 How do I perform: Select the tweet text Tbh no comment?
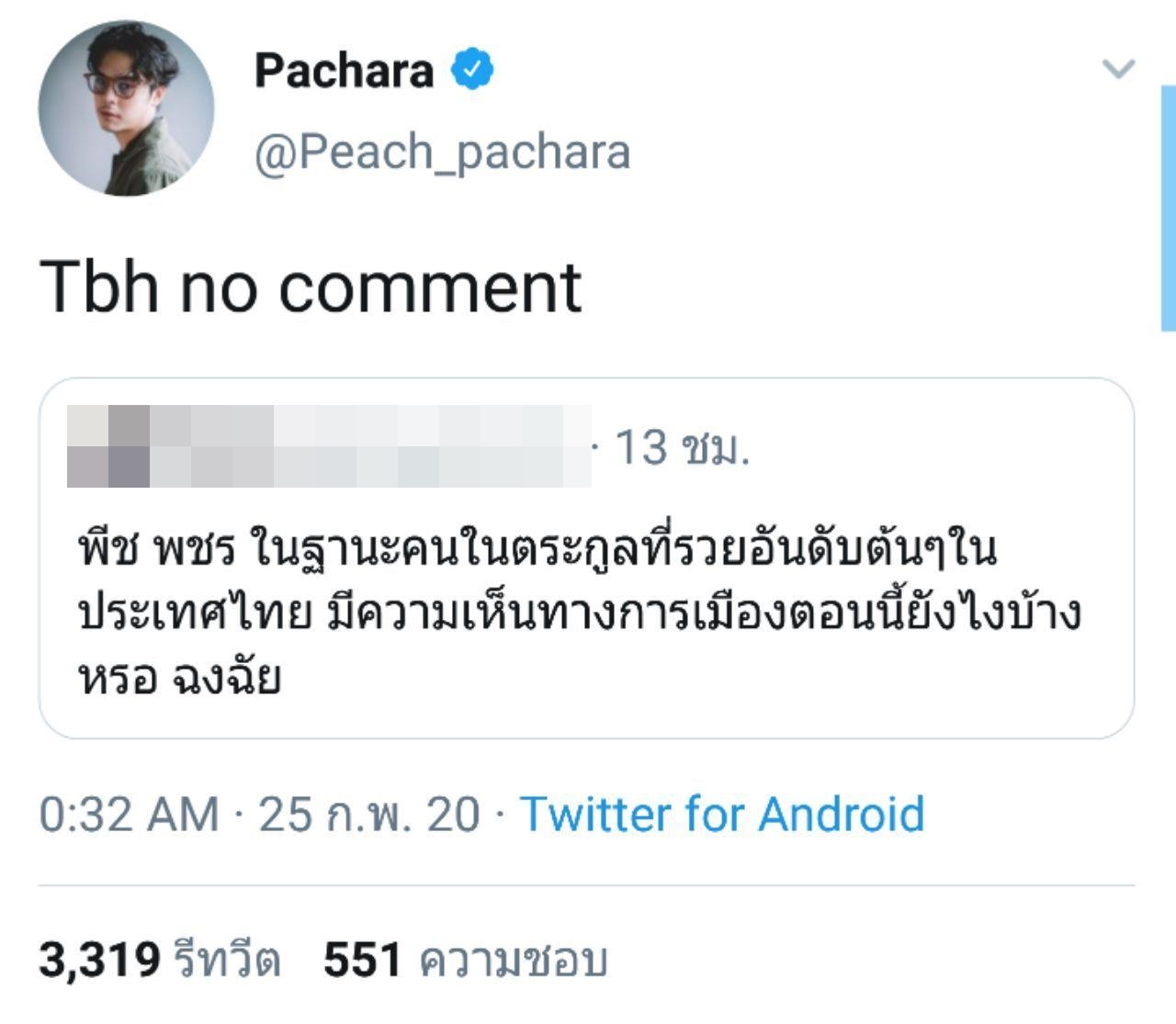coord(312,283)
